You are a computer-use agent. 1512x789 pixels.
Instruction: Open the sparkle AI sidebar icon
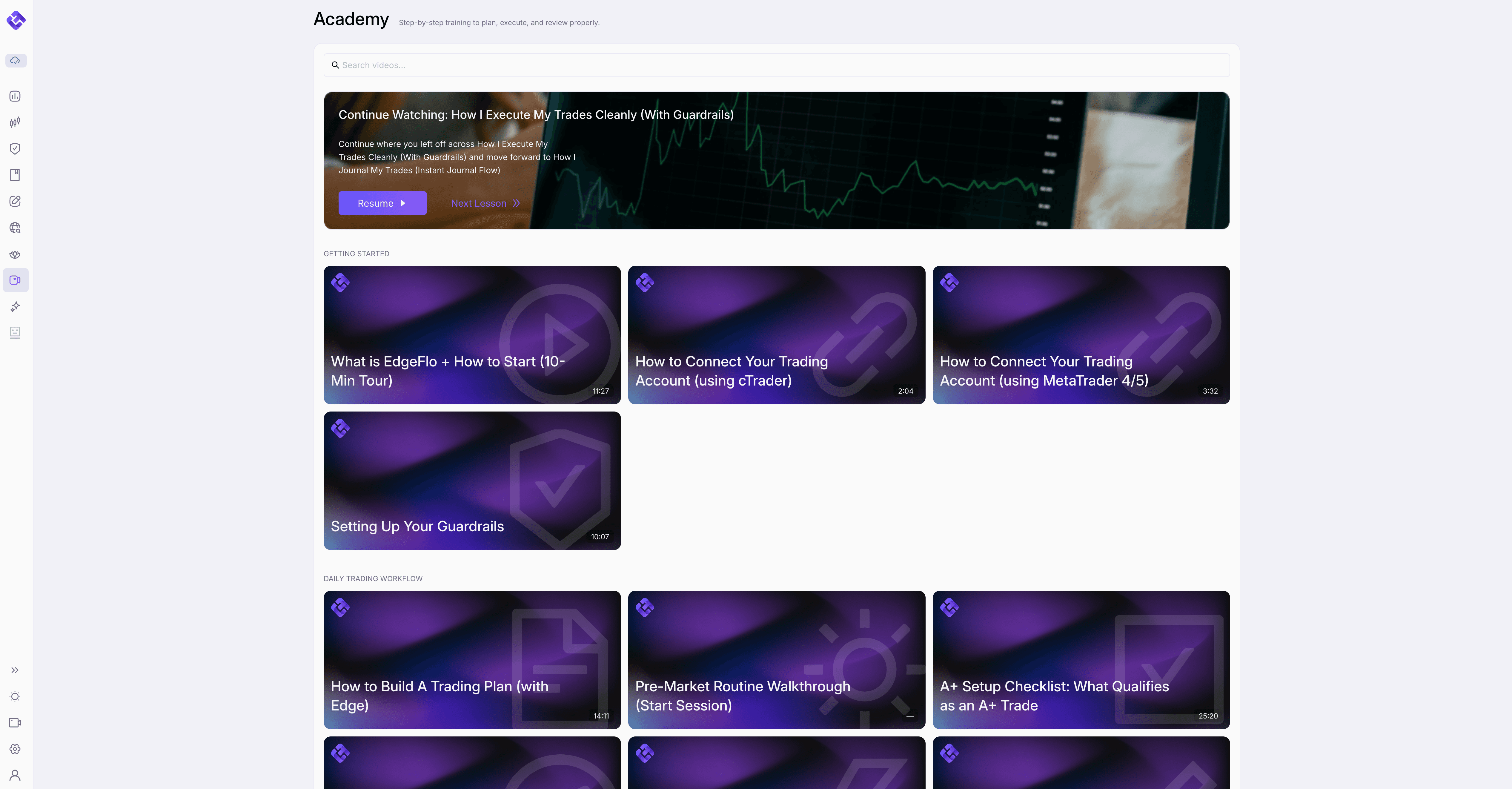coord(15,306)
